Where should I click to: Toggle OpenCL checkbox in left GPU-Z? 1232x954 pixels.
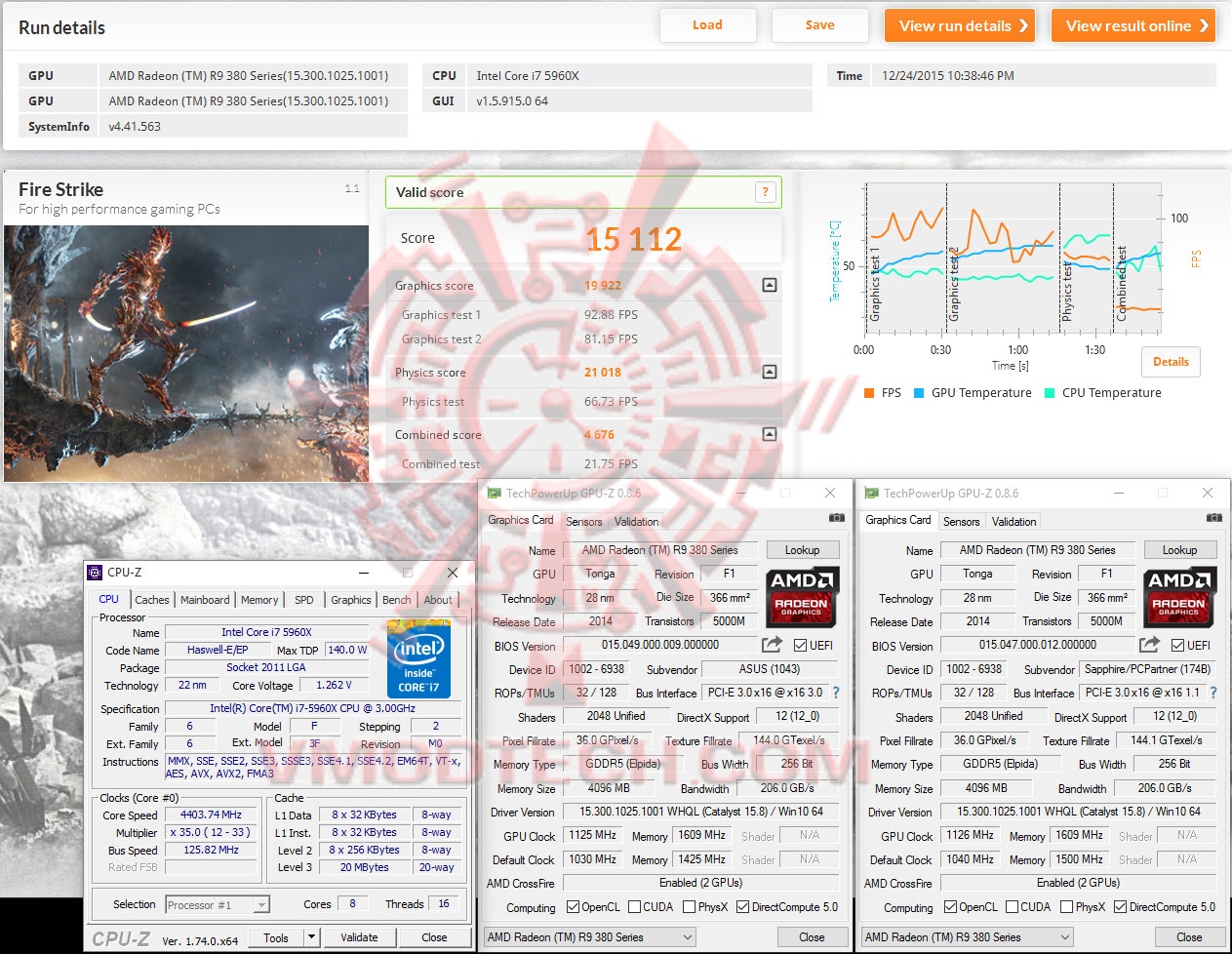573,907
